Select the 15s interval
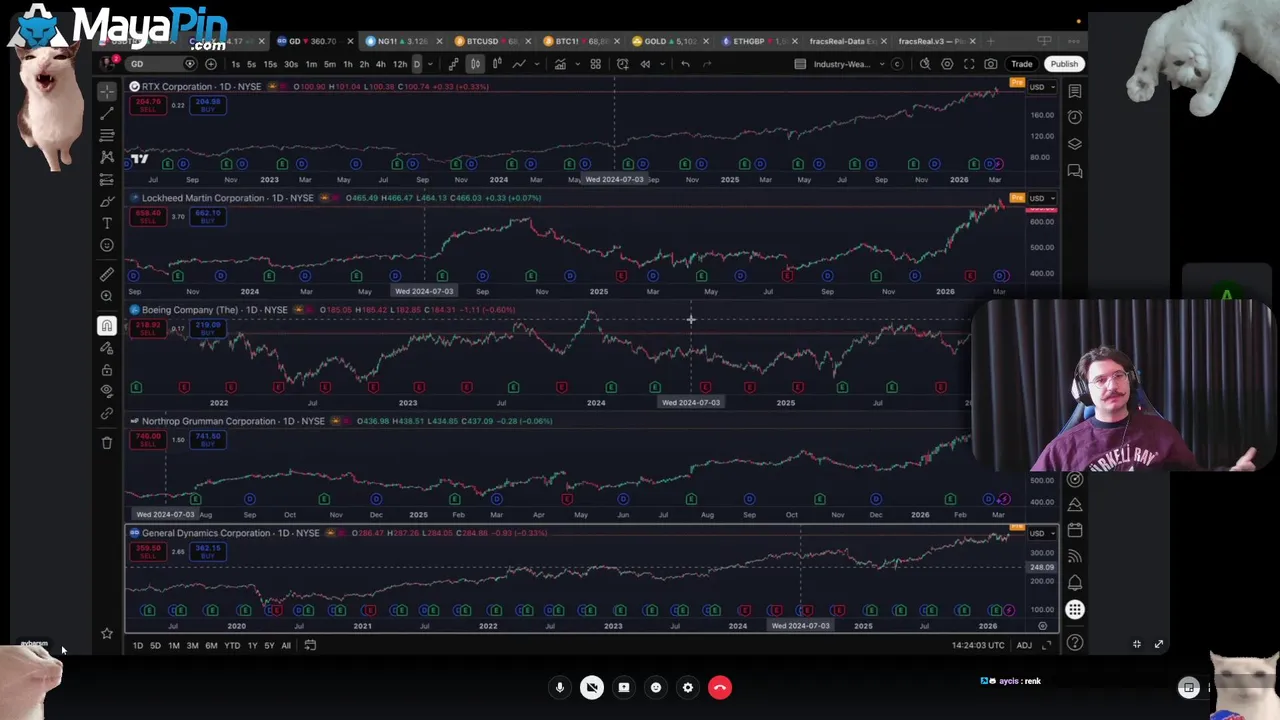This screenshot has height=720, width=1280. tap(270, 64)
